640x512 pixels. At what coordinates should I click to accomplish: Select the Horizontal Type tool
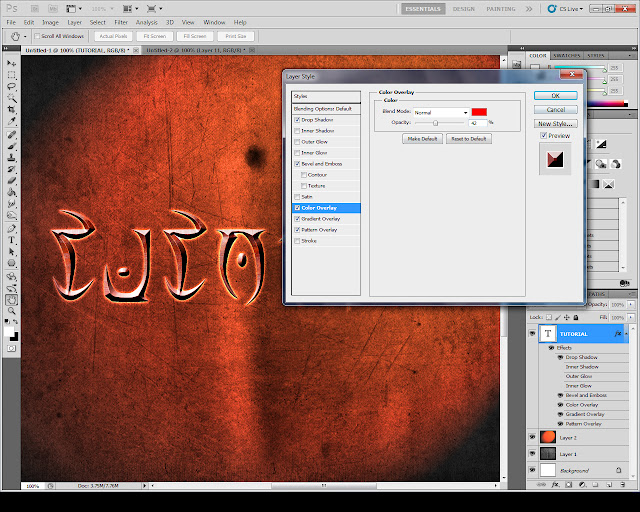[x=11, y=240]
